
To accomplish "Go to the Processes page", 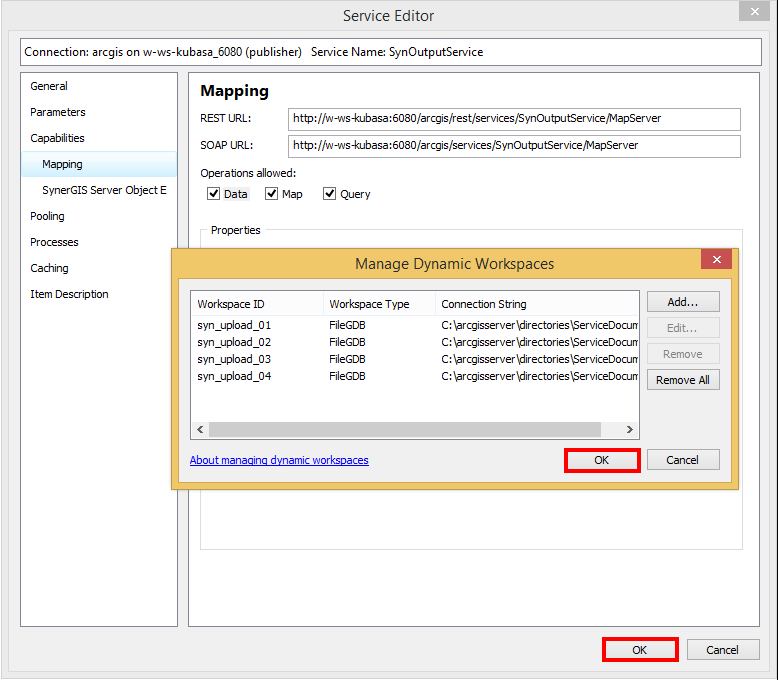I will pos(54,242).
